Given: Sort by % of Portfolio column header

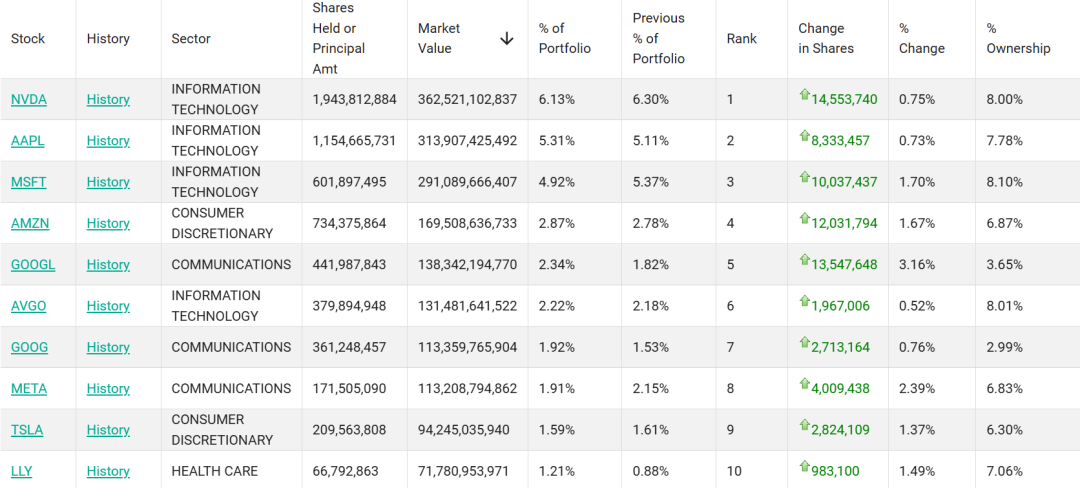Looking at the screenshot, I should coord(565,39).
